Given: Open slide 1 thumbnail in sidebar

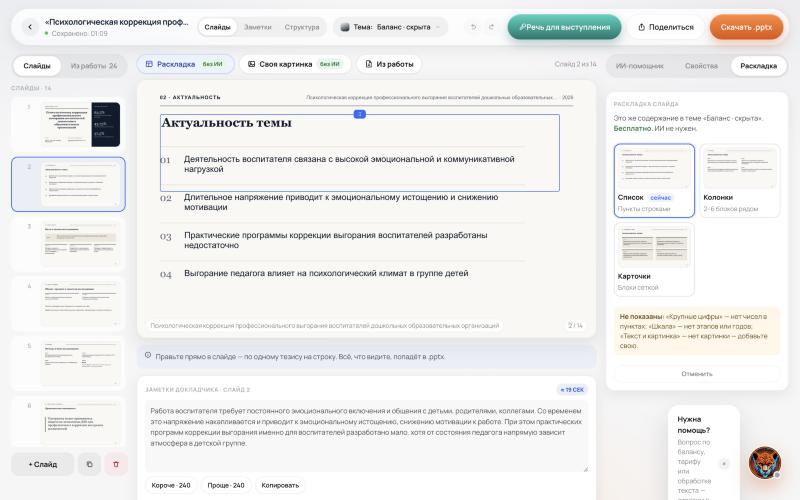Looking at the screenshot, I should (x=68, y=124).
